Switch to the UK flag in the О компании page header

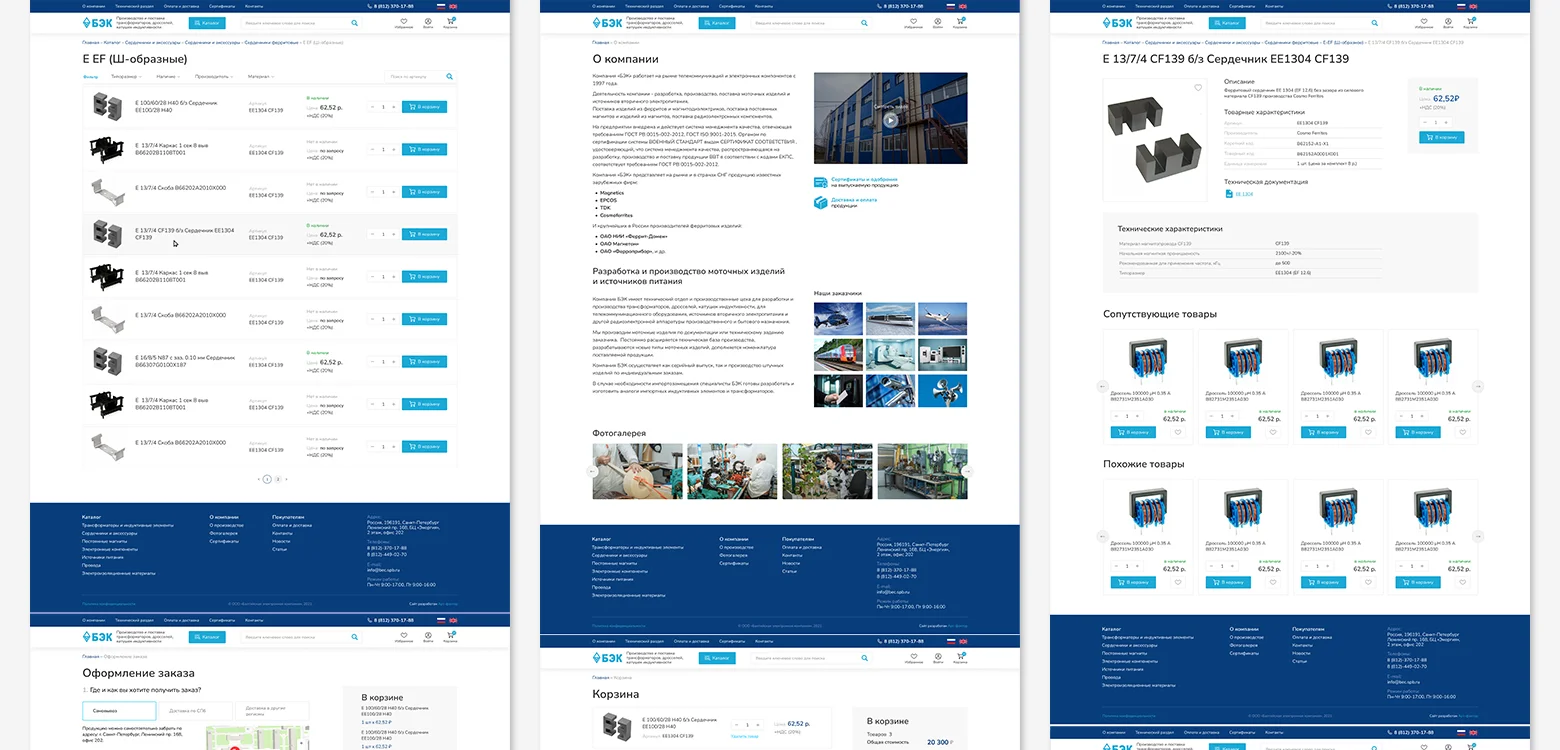pyautogui.click(x=963, y=6)
